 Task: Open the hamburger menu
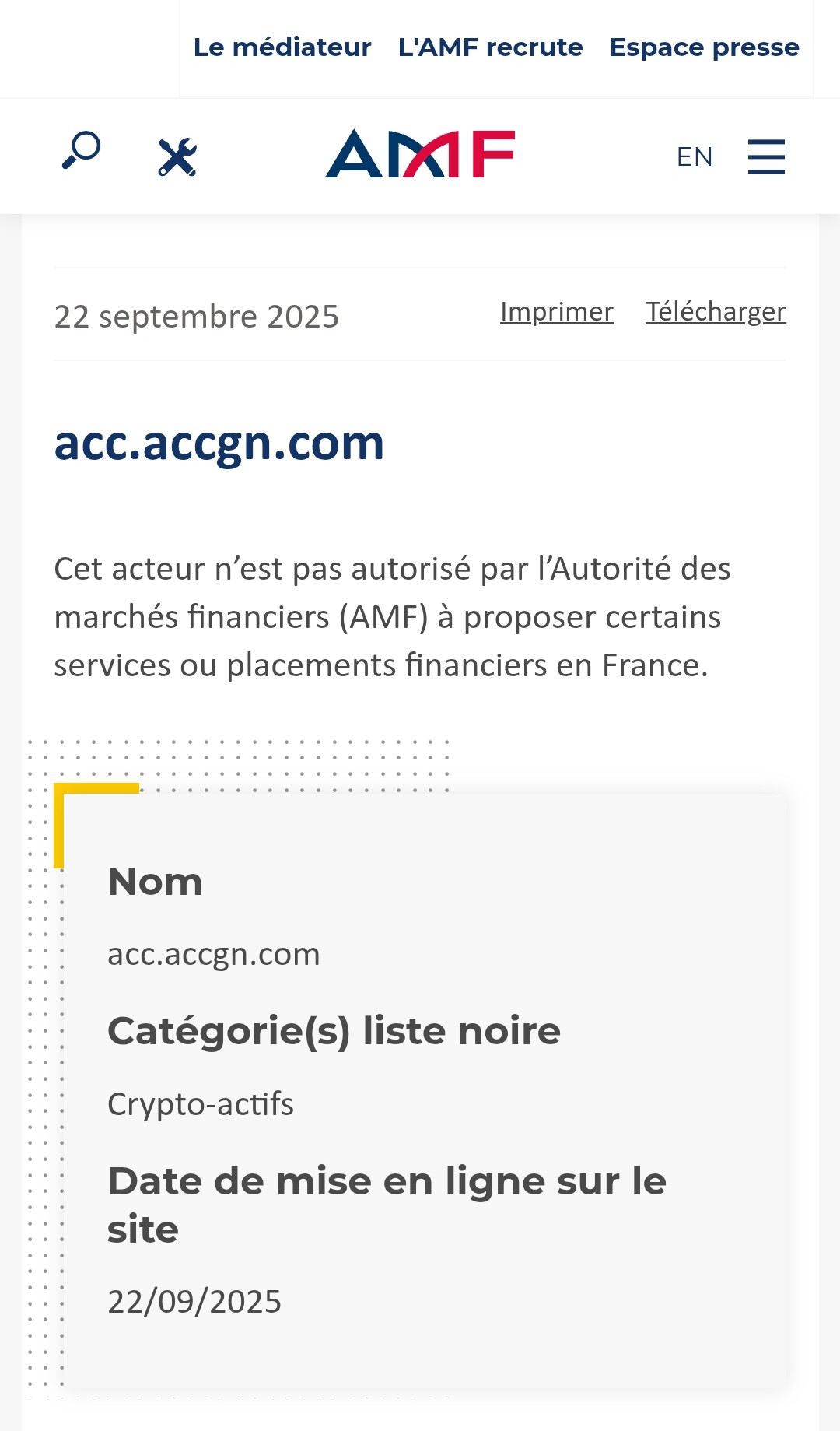pyautogui.click(x=766, y=156)
